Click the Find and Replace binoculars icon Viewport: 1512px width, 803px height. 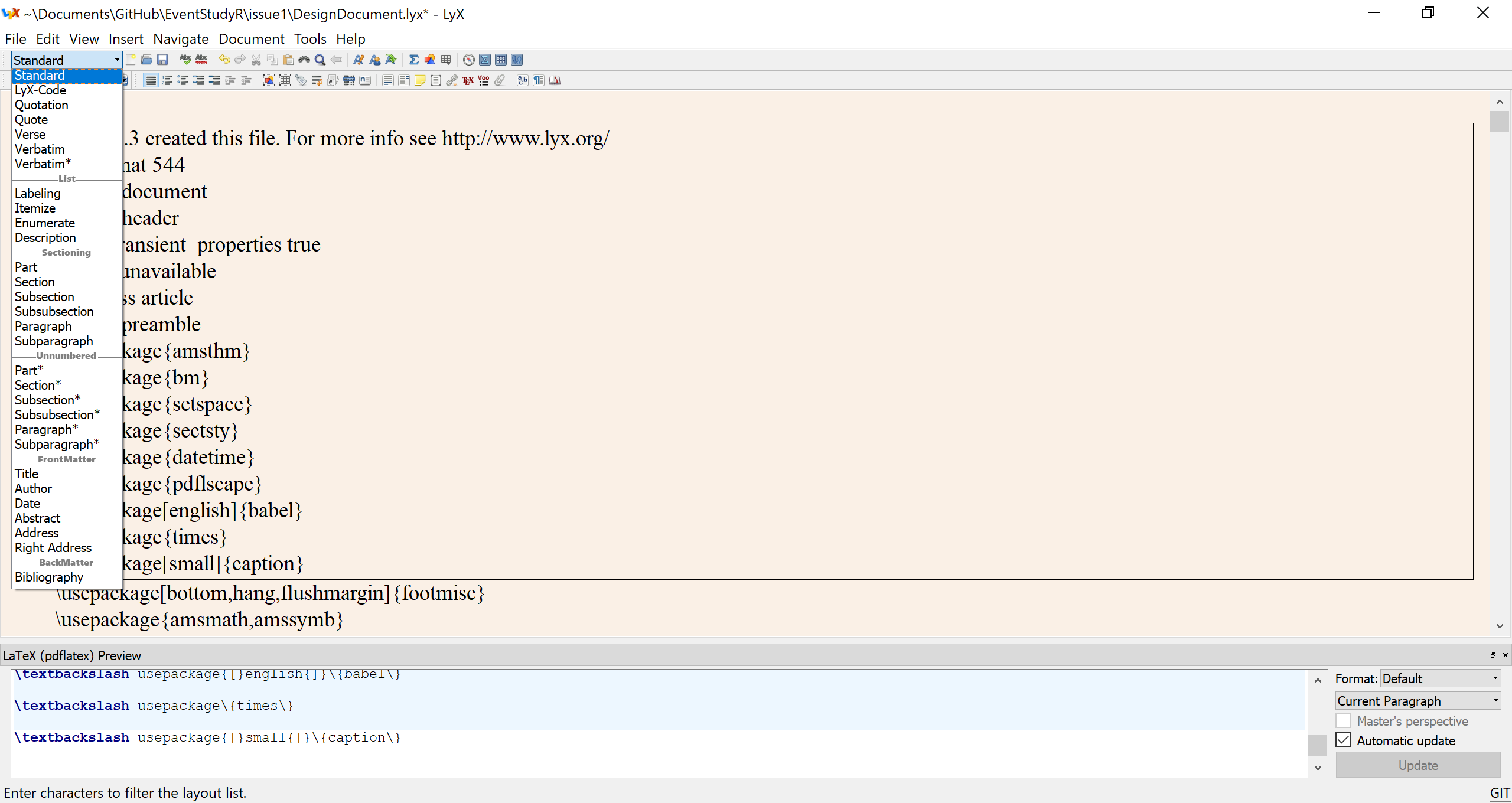[304, 59]
